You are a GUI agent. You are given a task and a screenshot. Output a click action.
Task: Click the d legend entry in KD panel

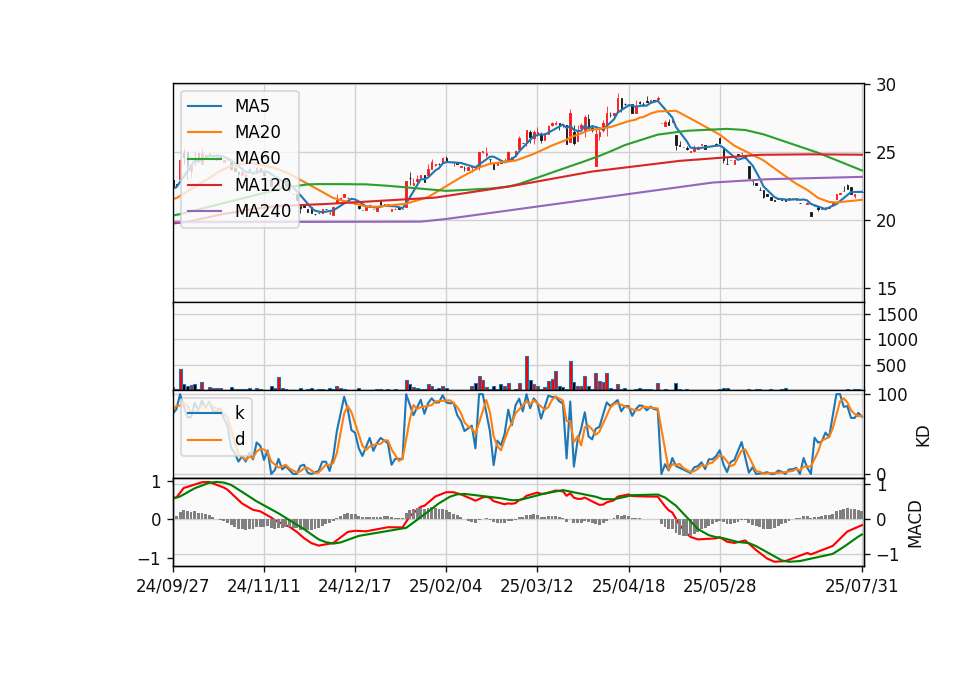pyautogui.click(x=239, y=439)
